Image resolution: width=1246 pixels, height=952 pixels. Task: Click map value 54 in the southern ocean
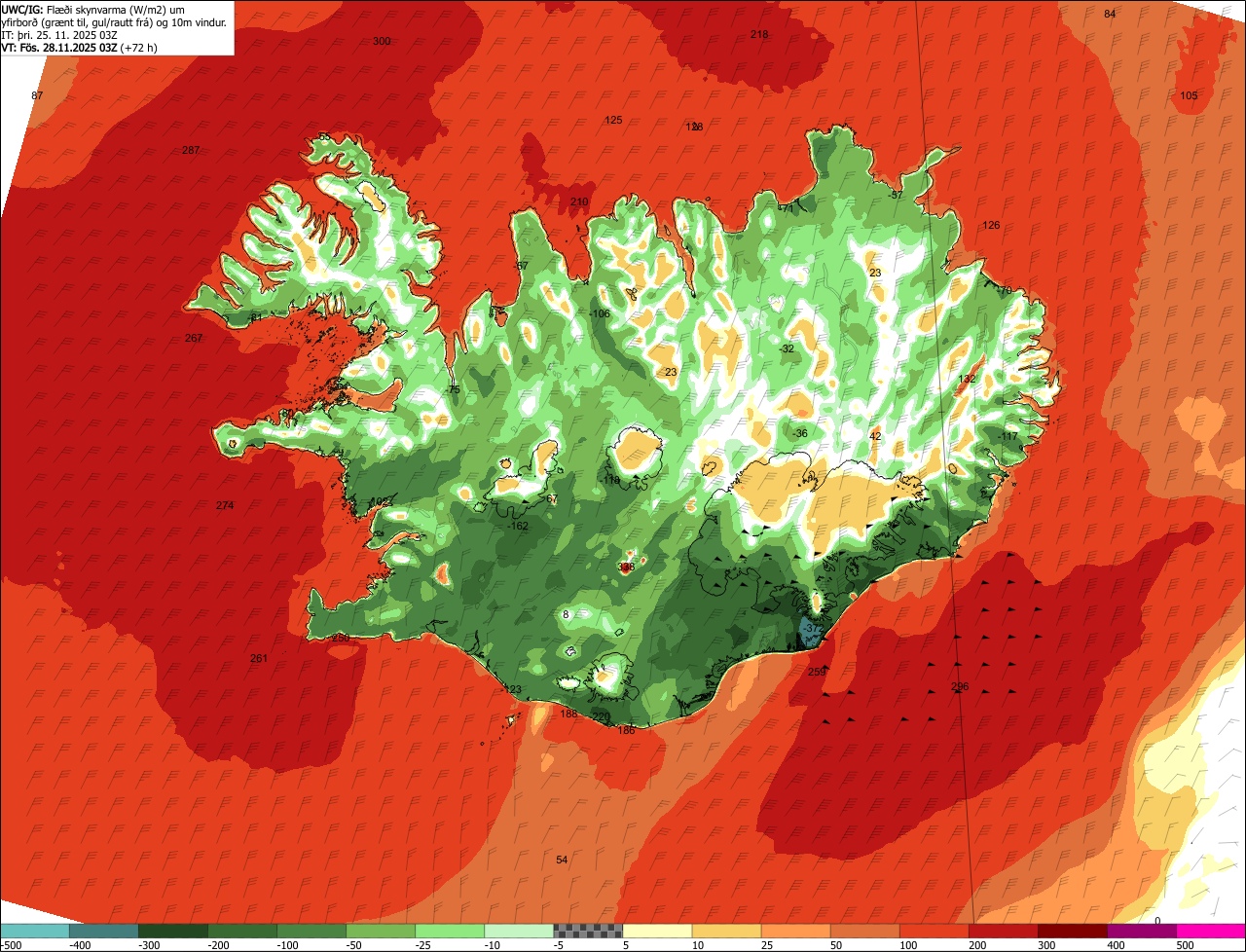pyautogui.click(x=562, y=860)
